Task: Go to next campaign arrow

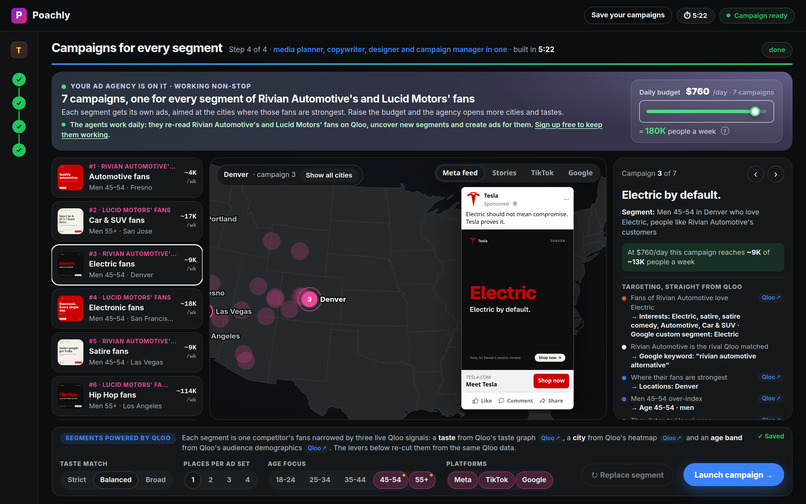Action: (x=775, y=174)
